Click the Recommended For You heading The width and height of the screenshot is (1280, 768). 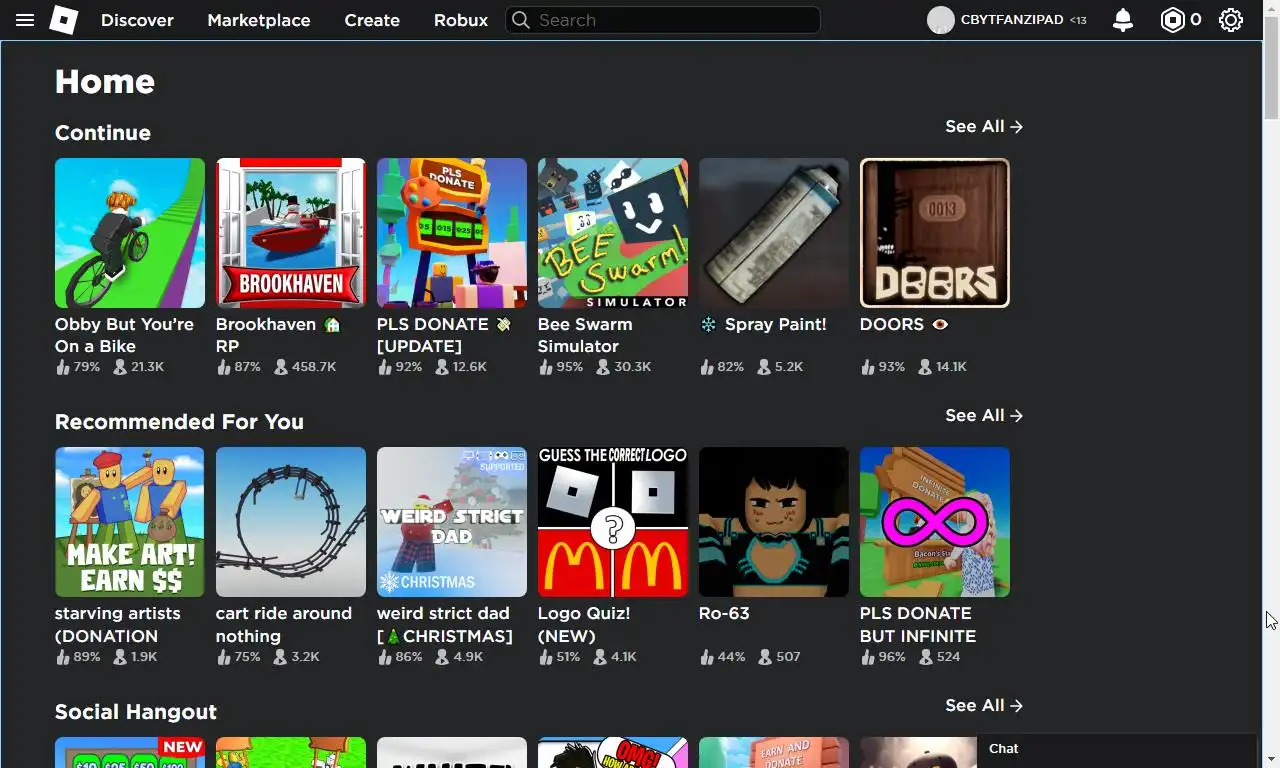coord(179,422)
